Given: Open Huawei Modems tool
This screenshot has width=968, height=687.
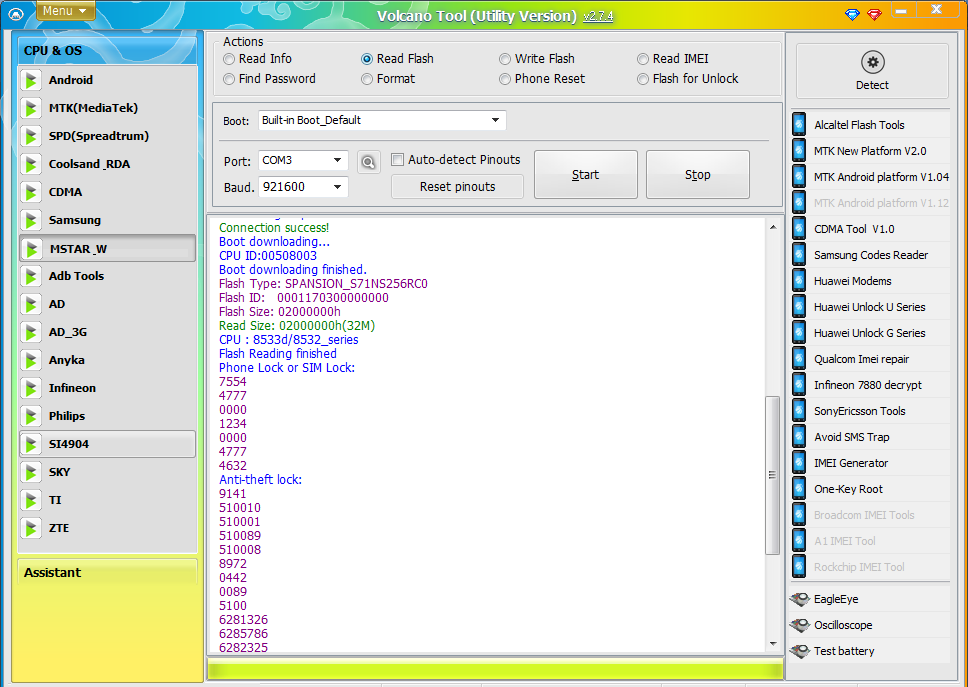Looking at the screenshot, I should pos(870,281).
